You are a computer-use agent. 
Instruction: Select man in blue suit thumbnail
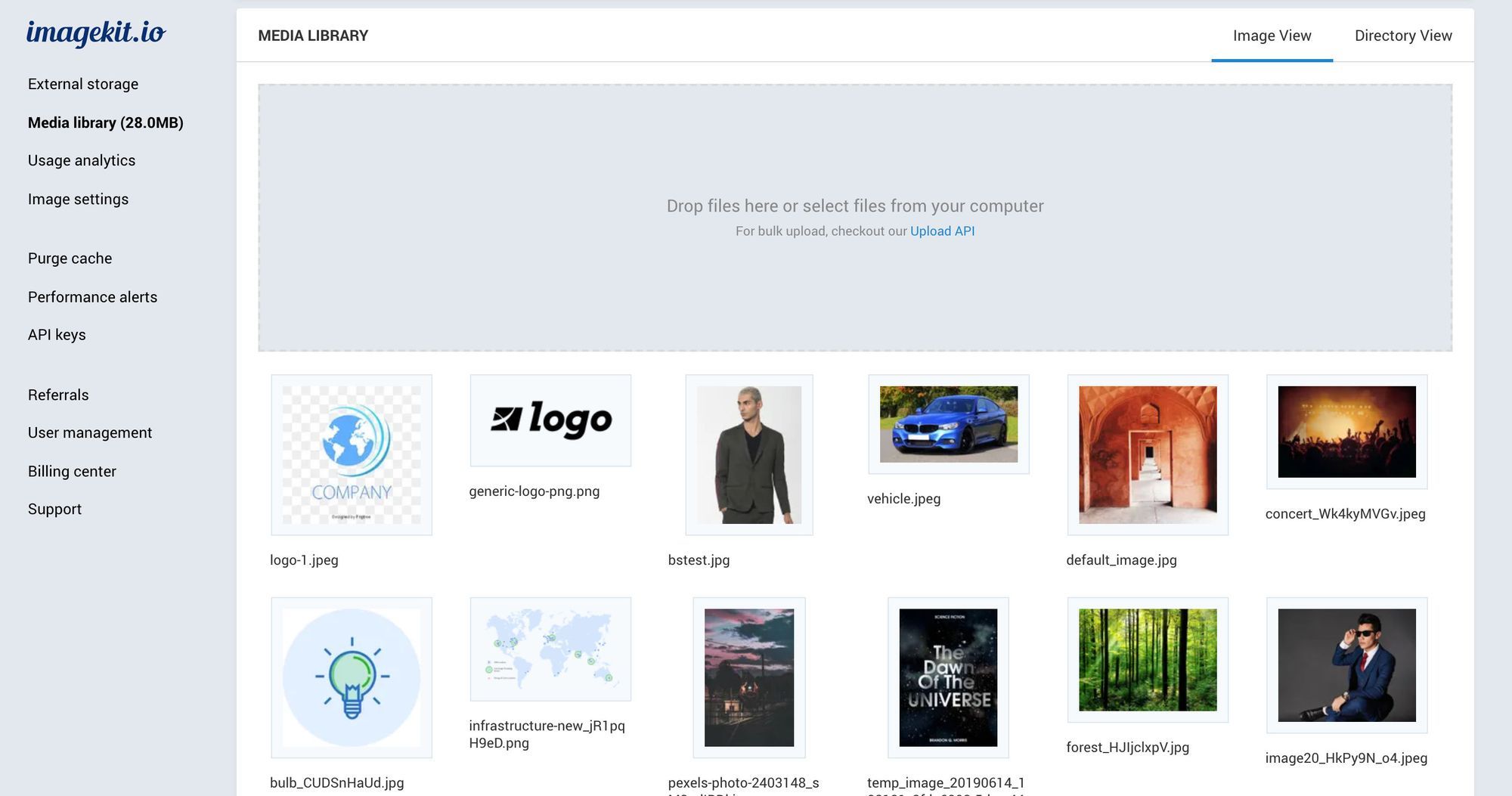[1347, 665]
